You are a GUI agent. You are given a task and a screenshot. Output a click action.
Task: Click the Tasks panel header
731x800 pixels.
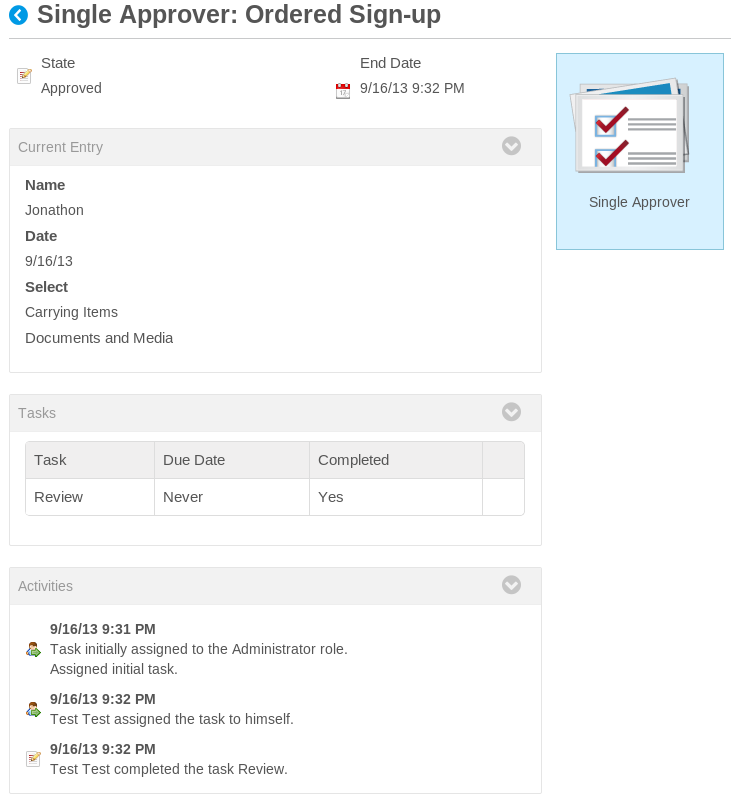pyautogui.click(x=275, y=413)
